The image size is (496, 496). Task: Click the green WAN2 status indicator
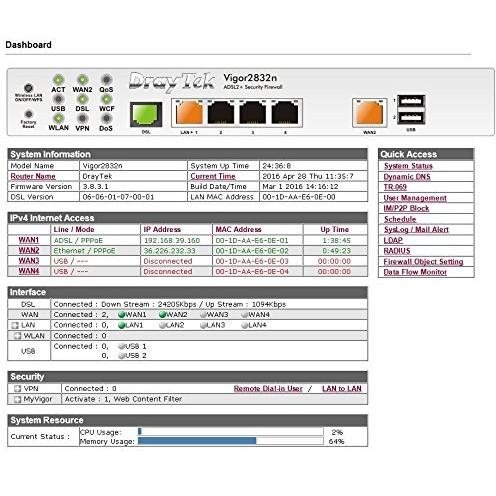pyautogui.click(x=163, y=314)
